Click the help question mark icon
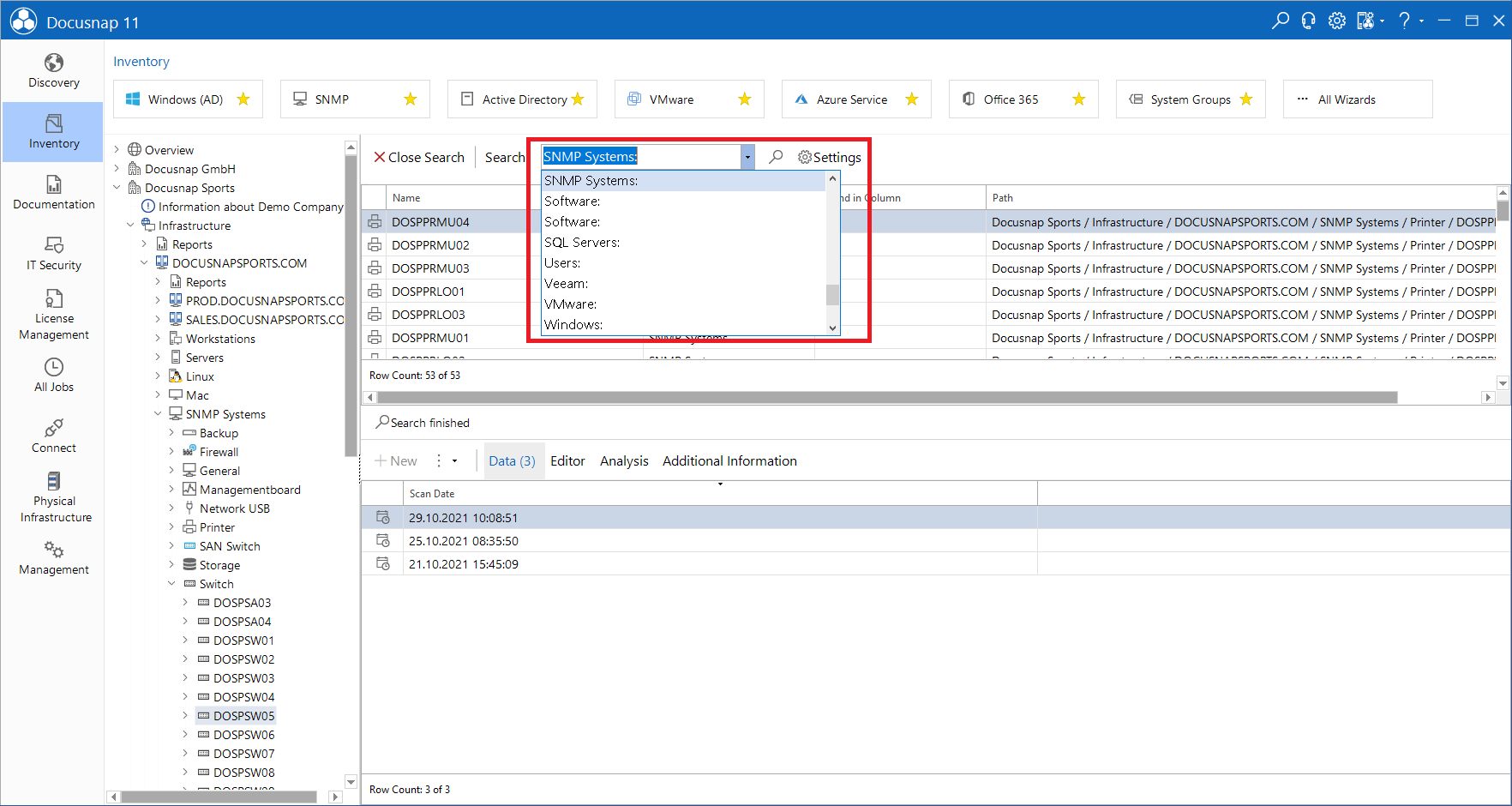This screenshot has height=806, width=1512. click(x=1404, y=21)
